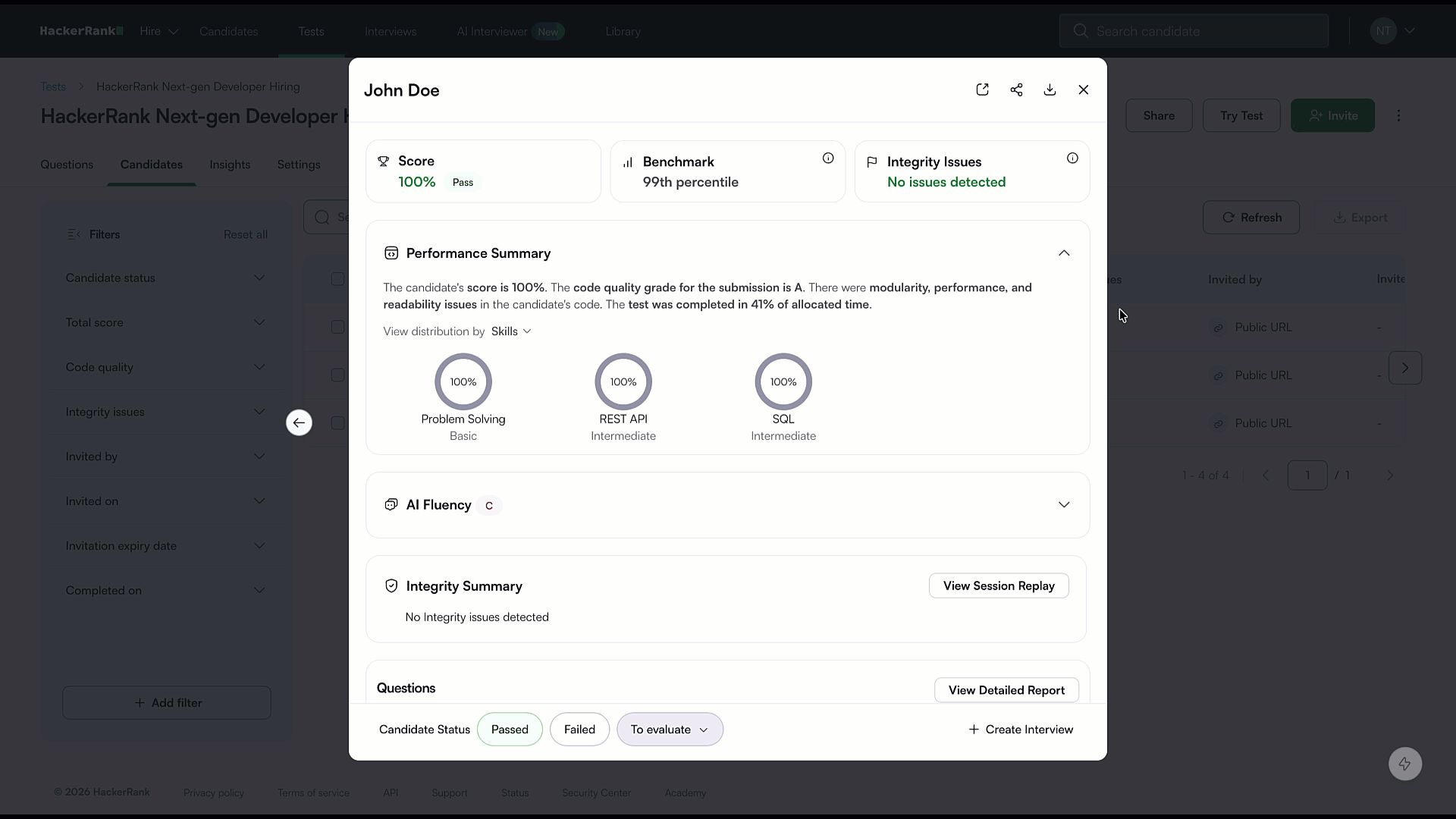Open the To evaluate dropdown

[x=670, y=729]
